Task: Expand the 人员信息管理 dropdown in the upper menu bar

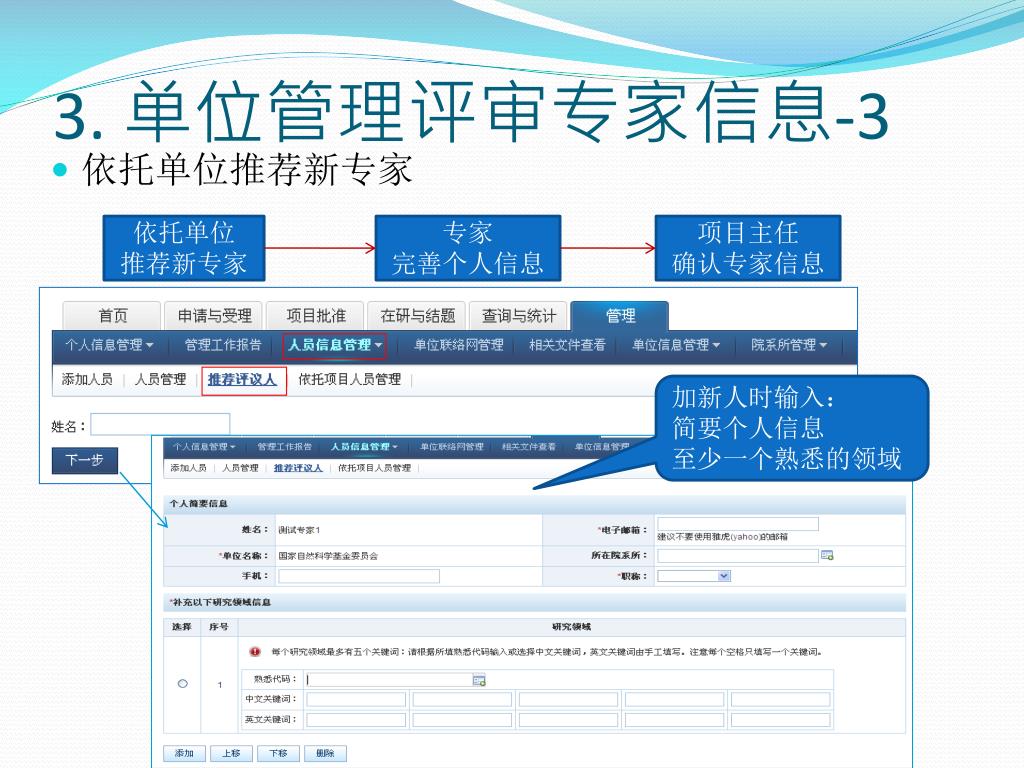Action: pos(335,345)
